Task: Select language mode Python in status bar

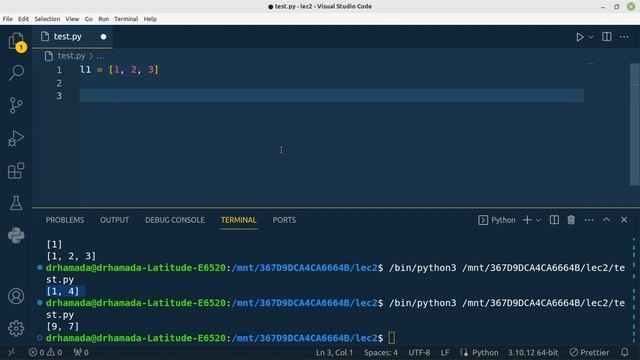Action: [485, 352]
